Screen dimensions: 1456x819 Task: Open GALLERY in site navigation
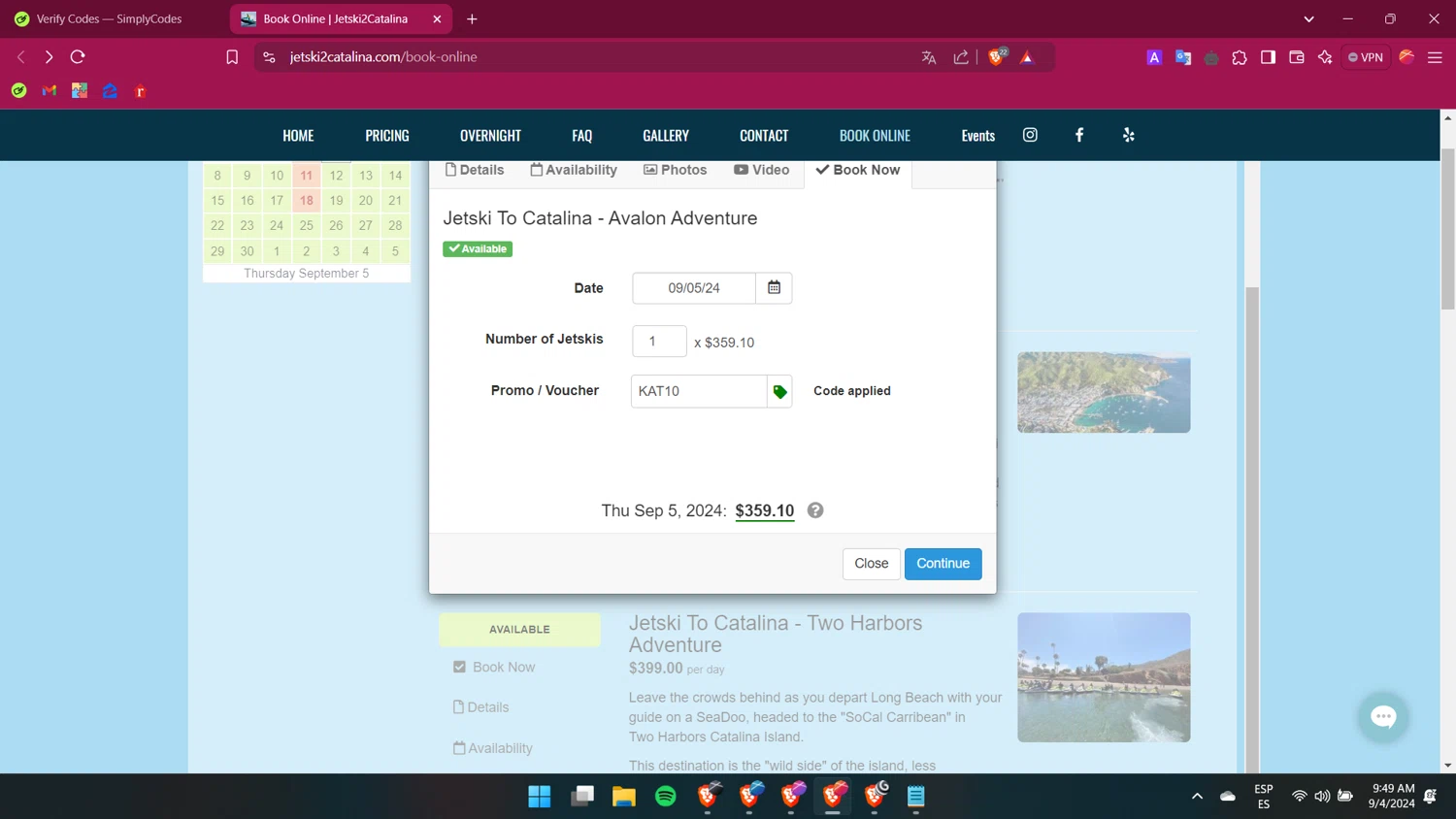(666, 136)
